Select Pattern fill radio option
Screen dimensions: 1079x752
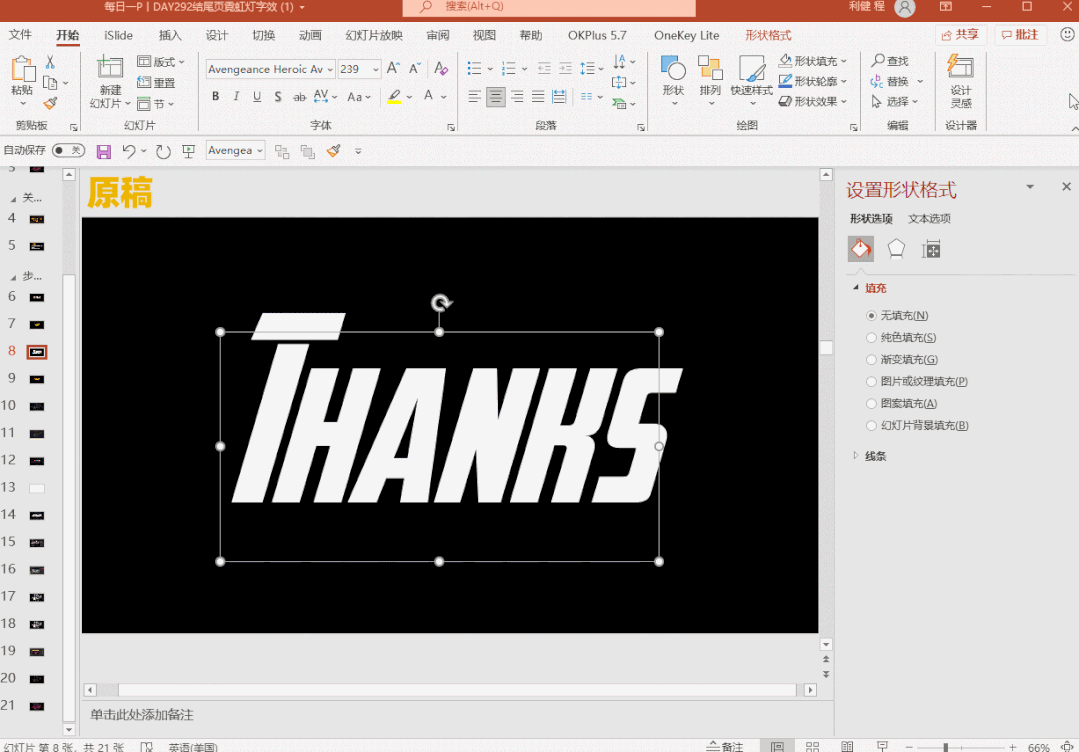(871, 404)
